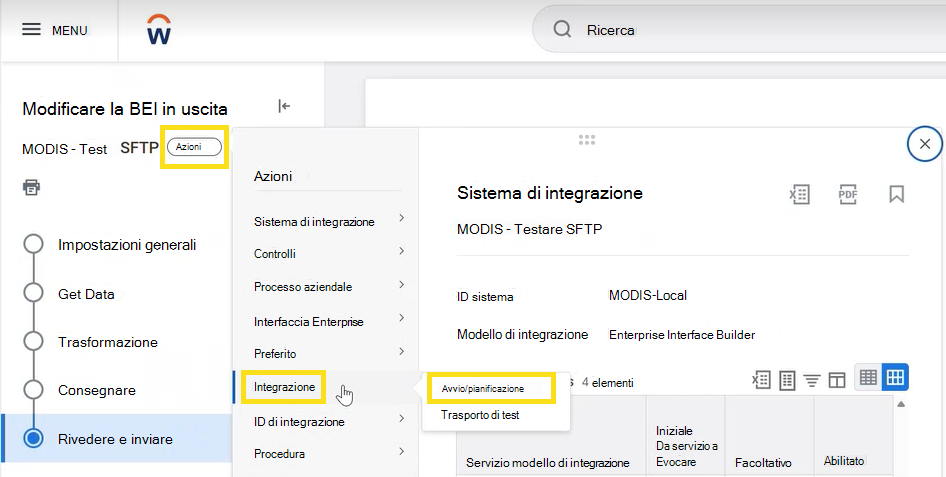Image resolution: width=946 pixels, height=477 pixels.
Task: Open the table worksheet view icon
Action: [787, 379]
